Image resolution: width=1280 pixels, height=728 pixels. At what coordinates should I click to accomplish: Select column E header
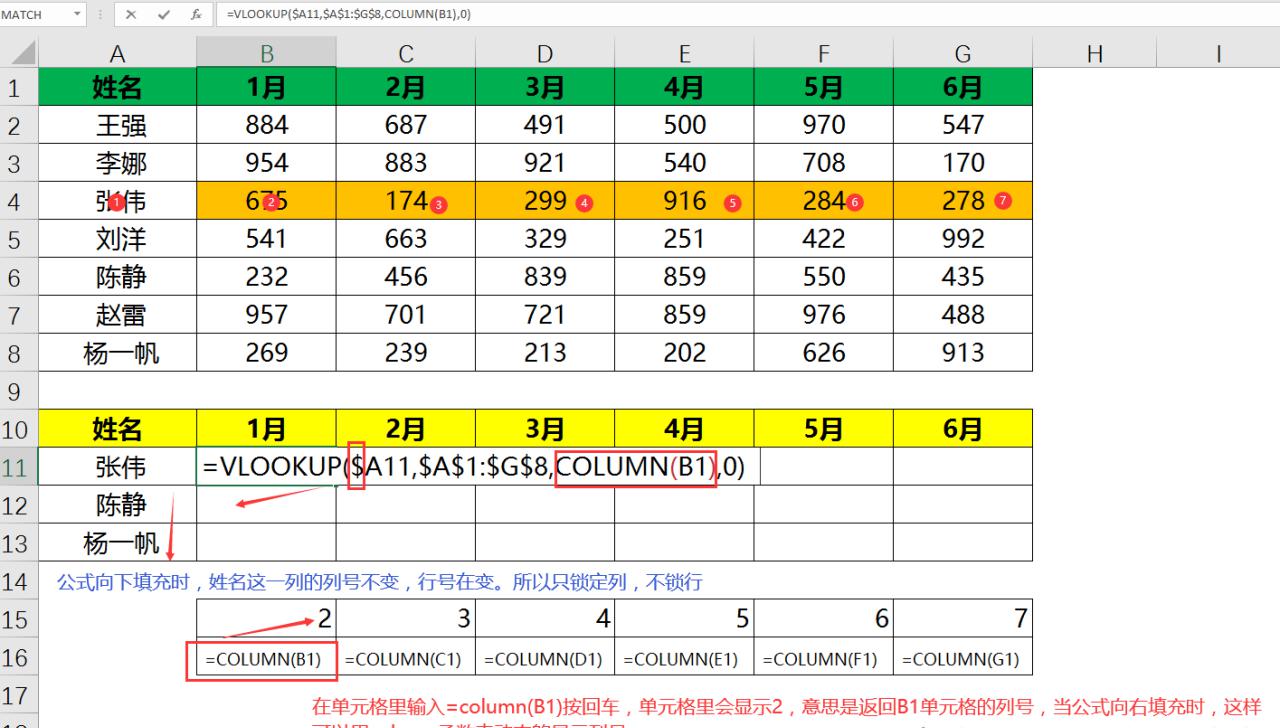684,53
